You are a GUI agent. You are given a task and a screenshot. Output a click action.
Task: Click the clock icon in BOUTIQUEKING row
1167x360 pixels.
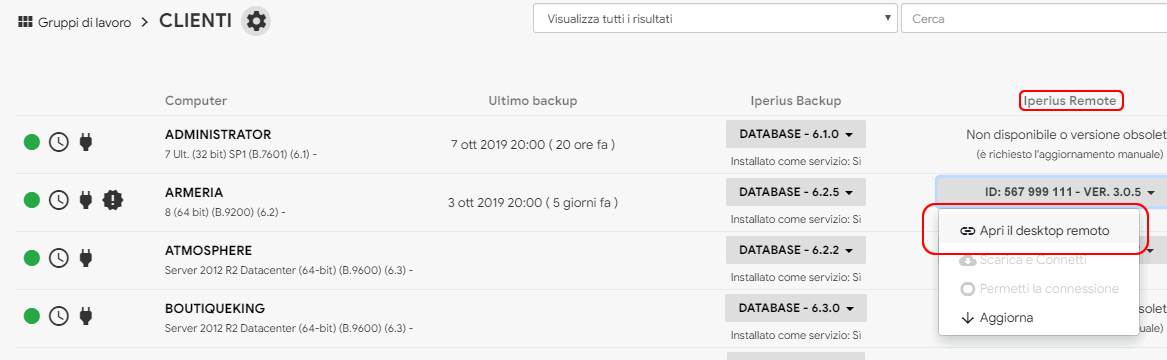58,316
